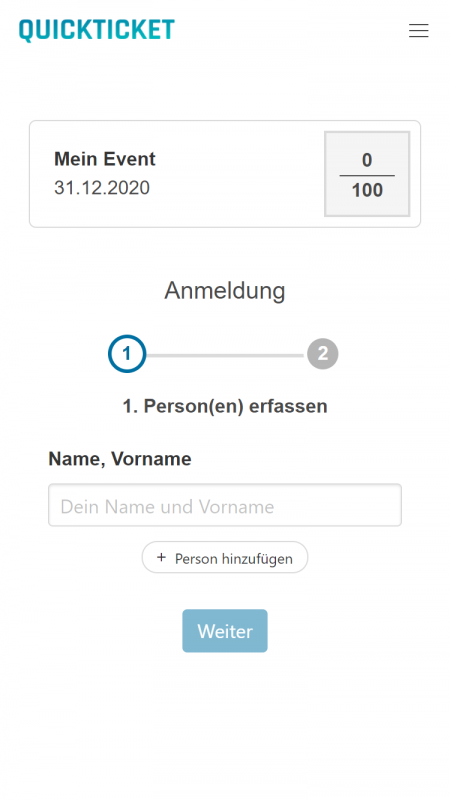Click the 1. Person(en) erfassen step label
This screenshot has height=800, width=450.
[225, 407]
